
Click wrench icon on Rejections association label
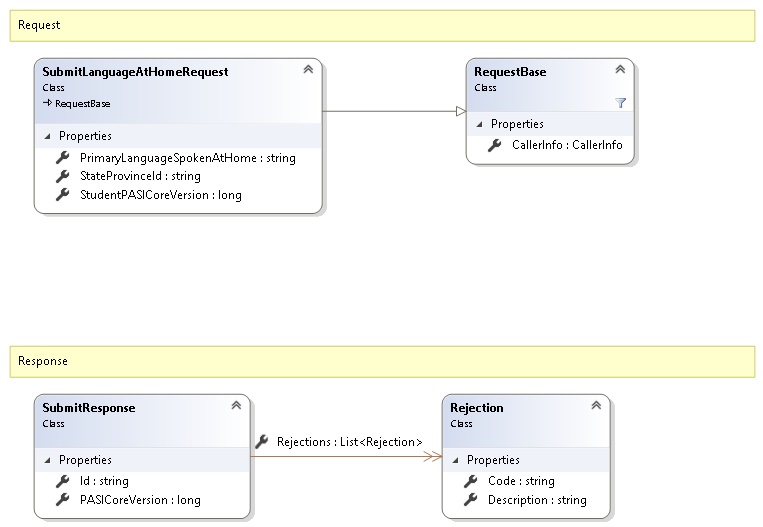click(262, 441)
